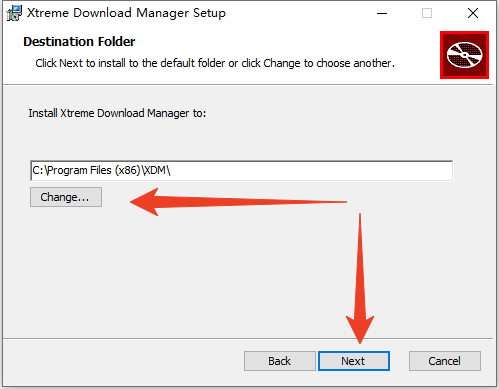Focus the install path input field
This screenshot has width=499, height=389.
click(x=241, y=171)
